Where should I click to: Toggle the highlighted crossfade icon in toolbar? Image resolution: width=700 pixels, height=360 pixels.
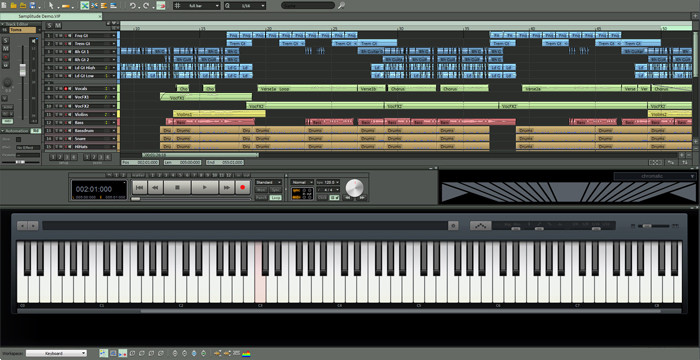[x=84, y=6]
